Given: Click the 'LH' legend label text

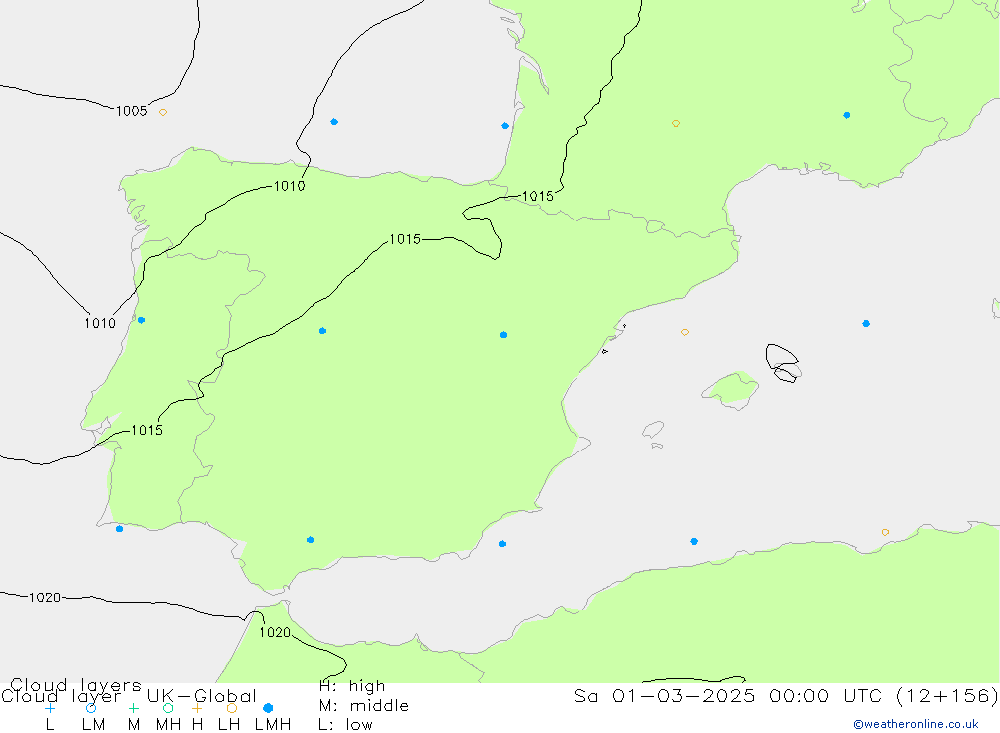Looking at the screenshot, I should click(x=229, y=725).
